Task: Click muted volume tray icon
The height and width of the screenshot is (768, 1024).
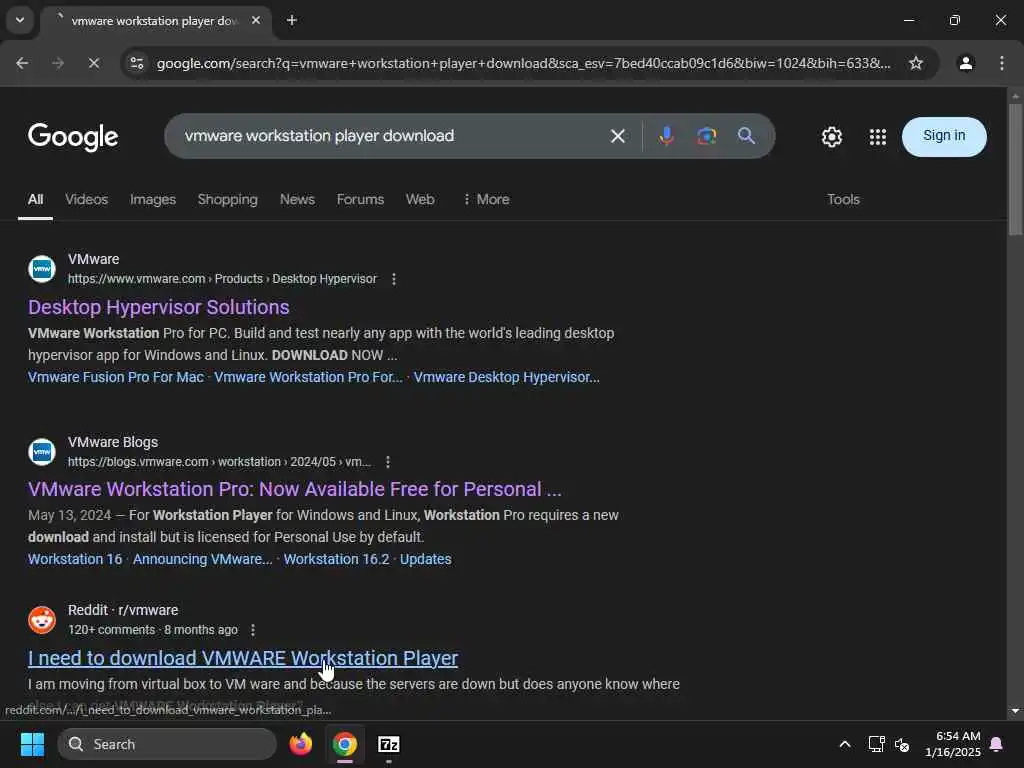Action: point(902,744)
